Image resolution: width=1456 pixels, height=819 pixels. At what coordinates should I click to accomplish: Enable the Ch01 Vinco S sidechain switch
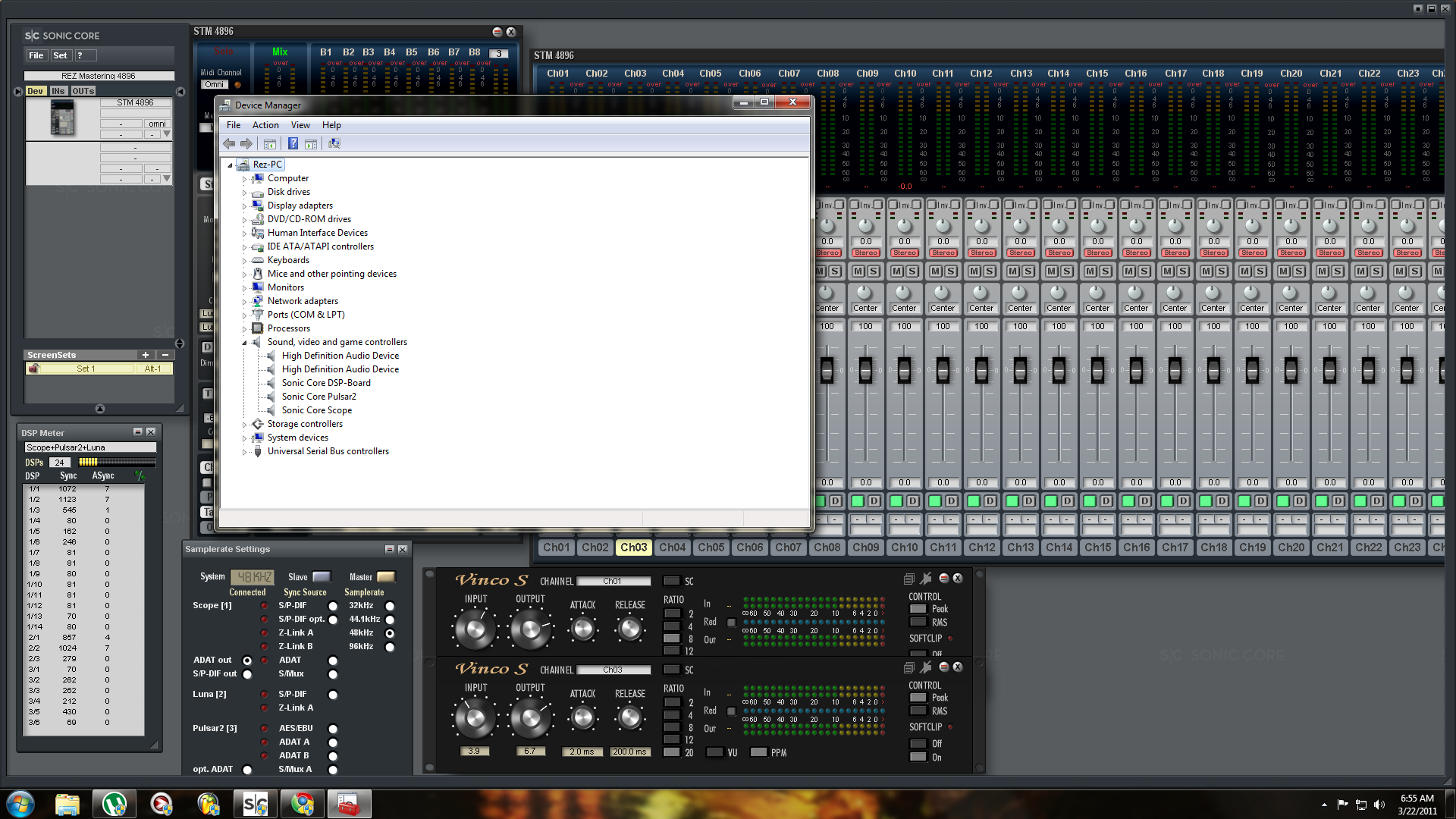(x=671, y=581)
